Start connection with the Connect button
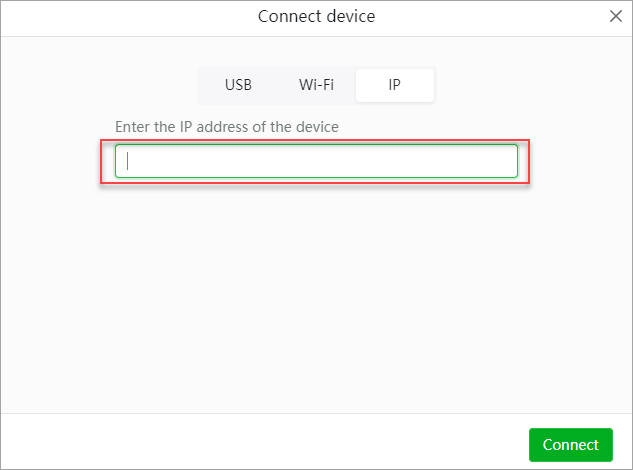 tap(571, 445)
